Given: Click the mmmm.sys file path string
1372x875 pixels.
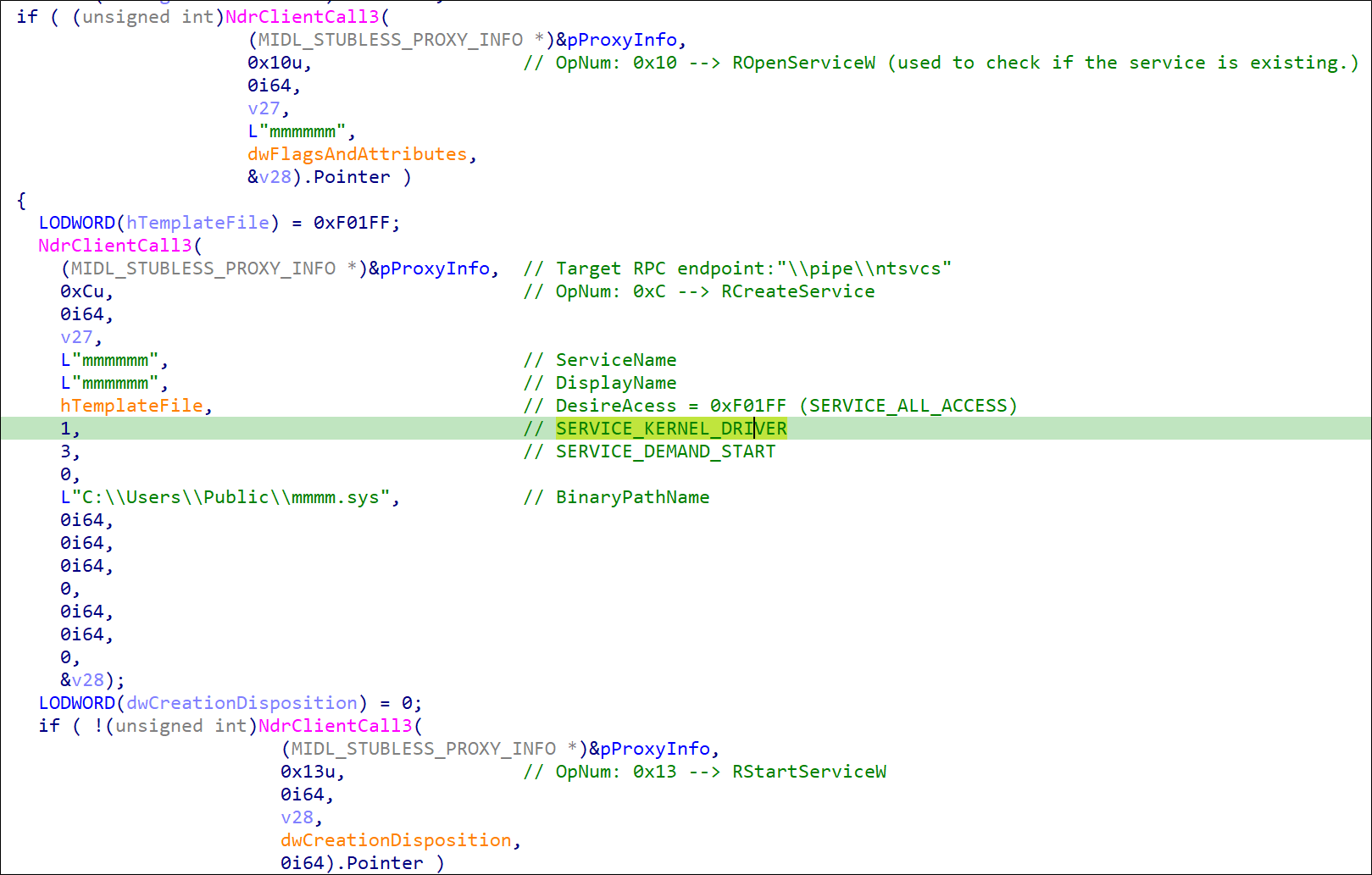Looking at the screenshot, I should (230, 497).
